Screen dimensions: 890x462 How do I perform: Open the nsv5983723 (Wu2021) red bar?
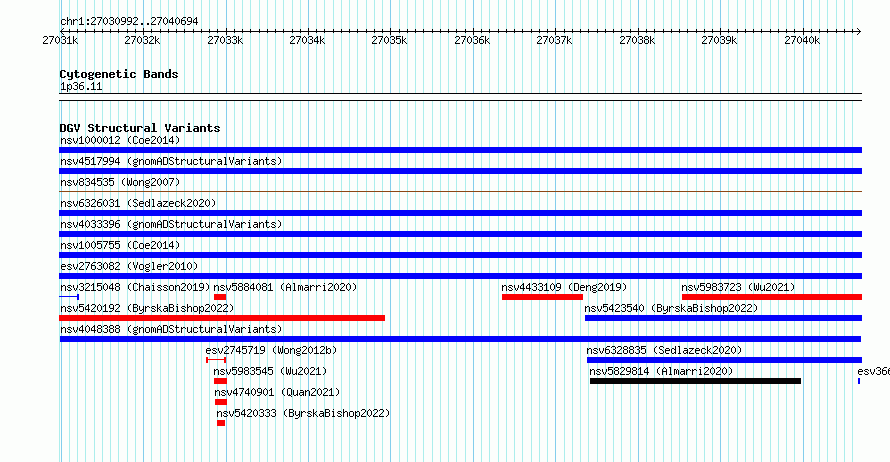coord(772,297)
